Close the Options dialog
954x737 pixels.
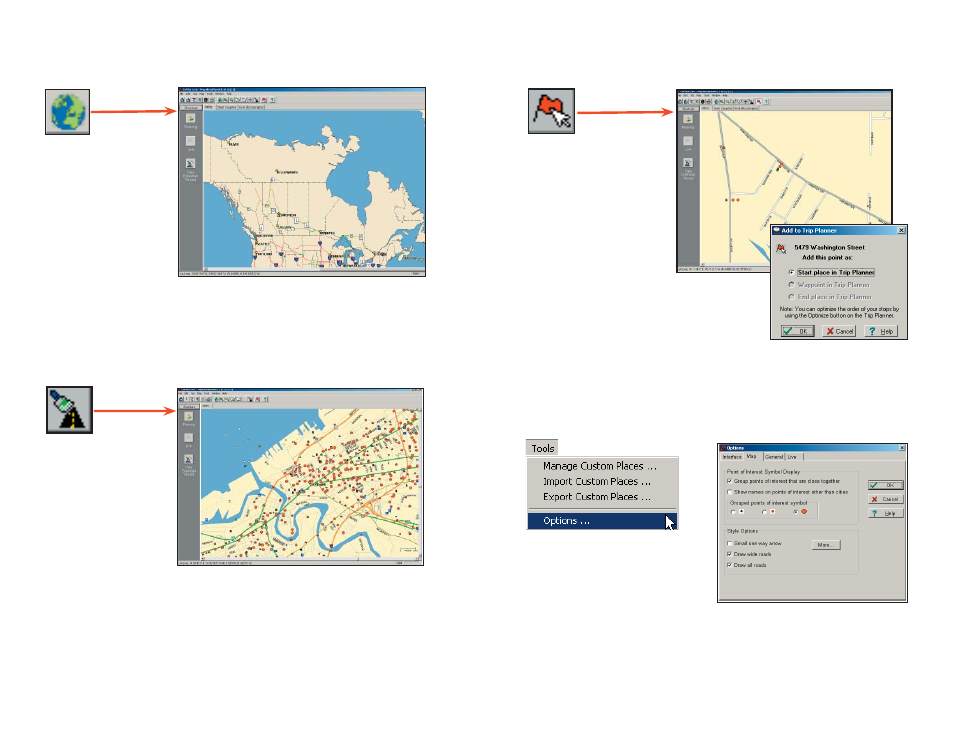tap(902, 448)
